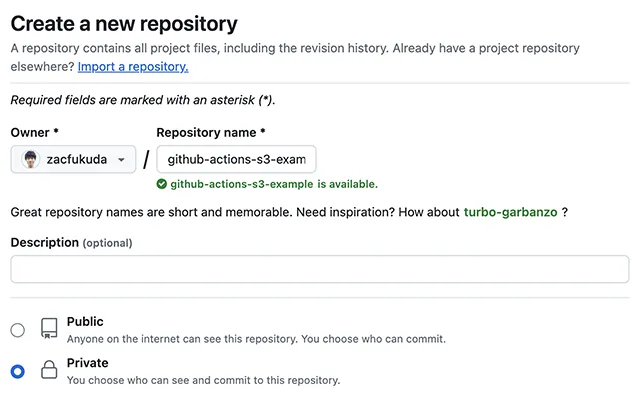Screen dimensions: 640x394
Task: Click the zacfukuda avatar image
Action: click(30, 159)
